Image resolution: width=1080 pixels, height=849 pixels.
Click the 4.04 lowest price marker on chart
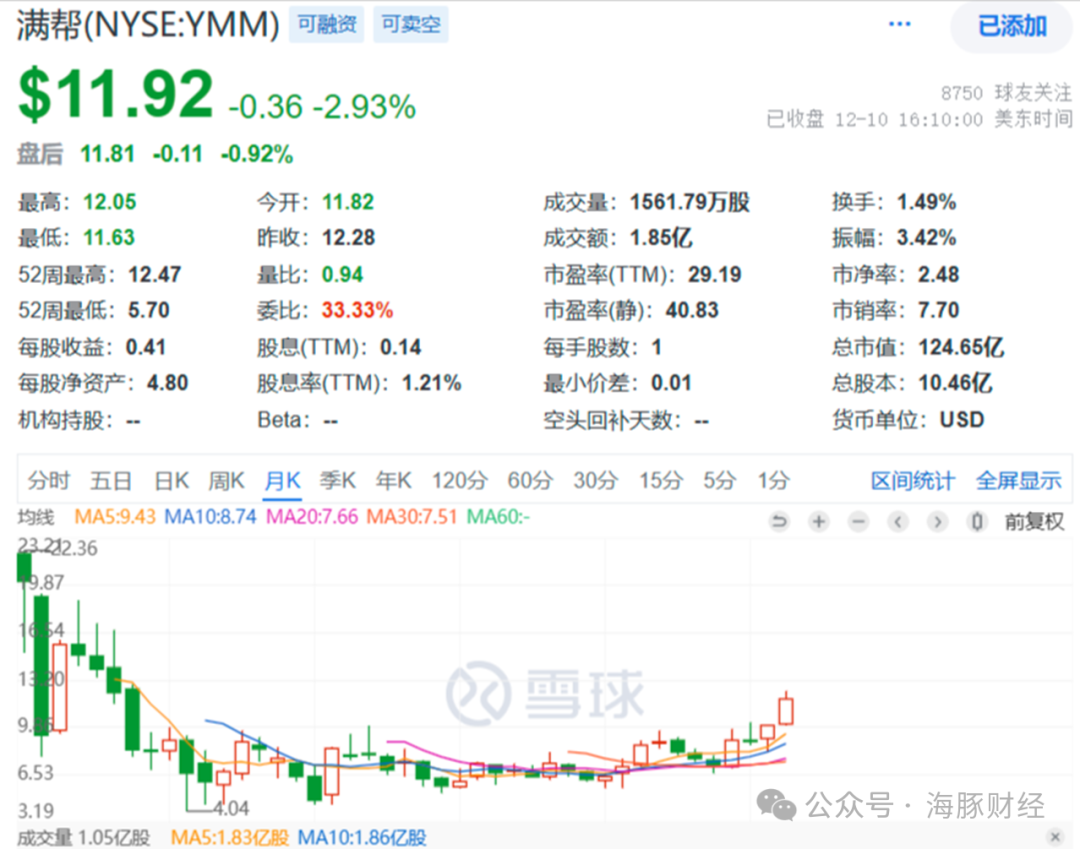tap(231, 808)
